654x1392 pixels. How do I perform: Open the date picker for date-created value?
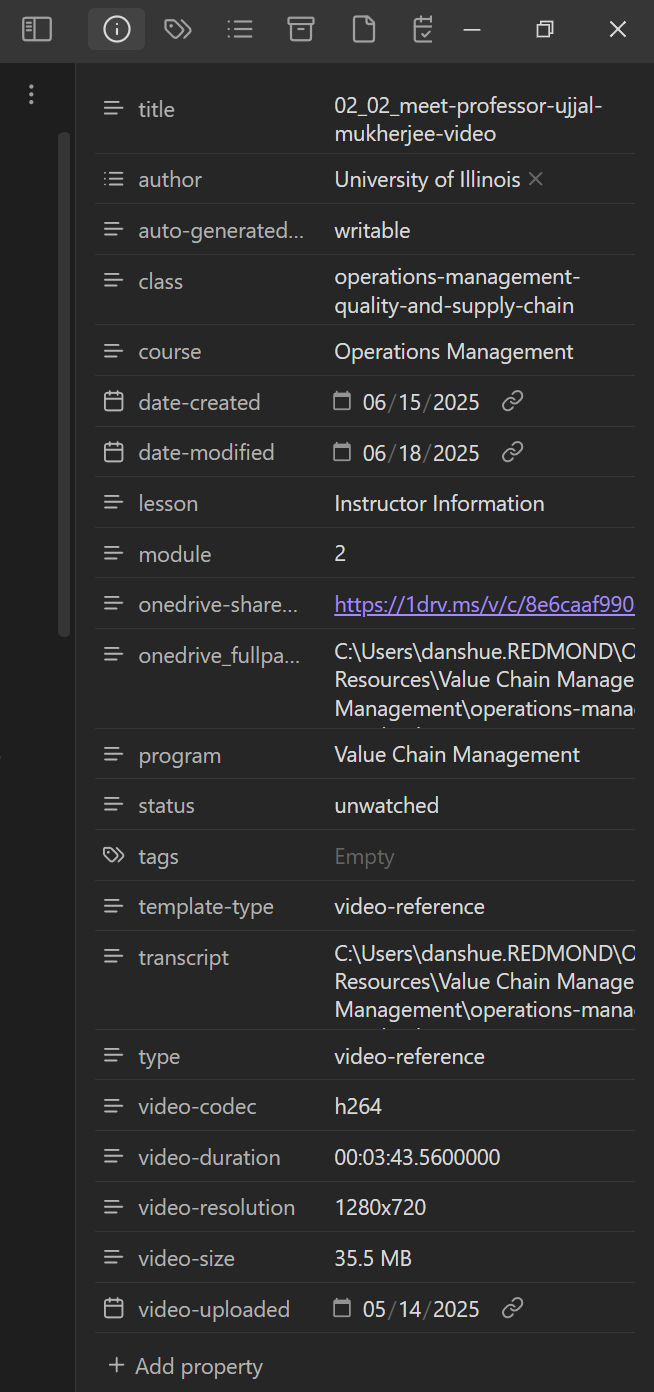[343, 402]
